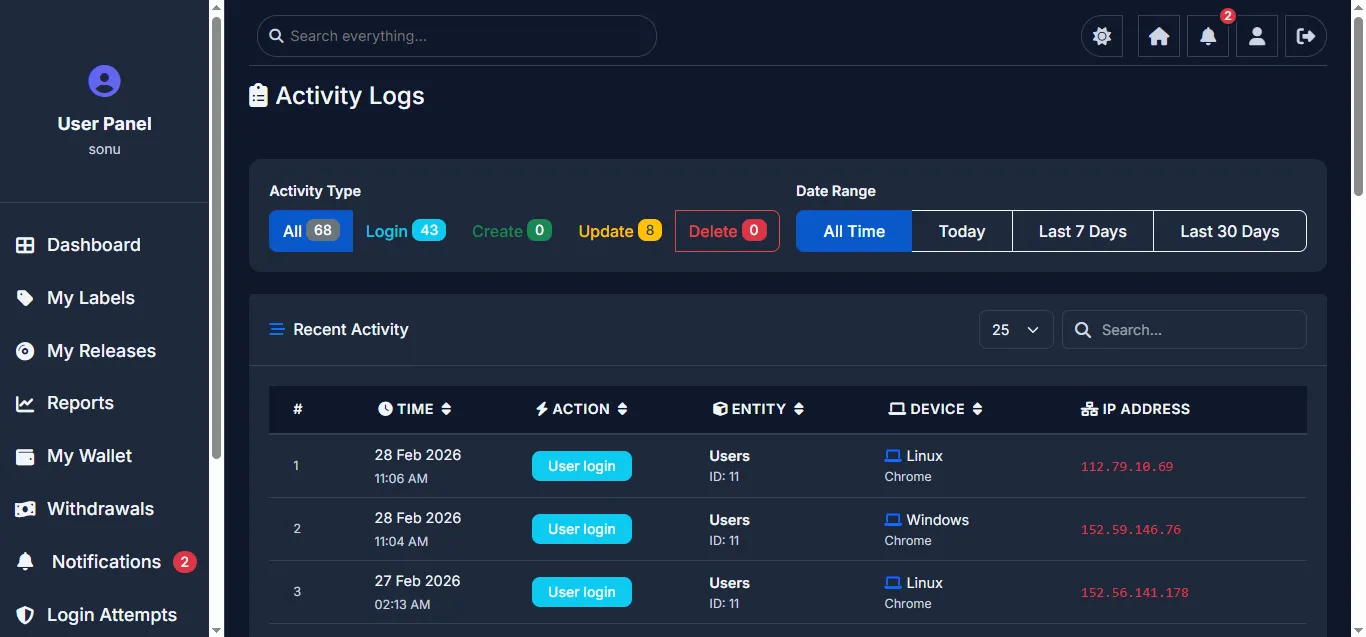Click the magnifier icon in table search

1082,330
